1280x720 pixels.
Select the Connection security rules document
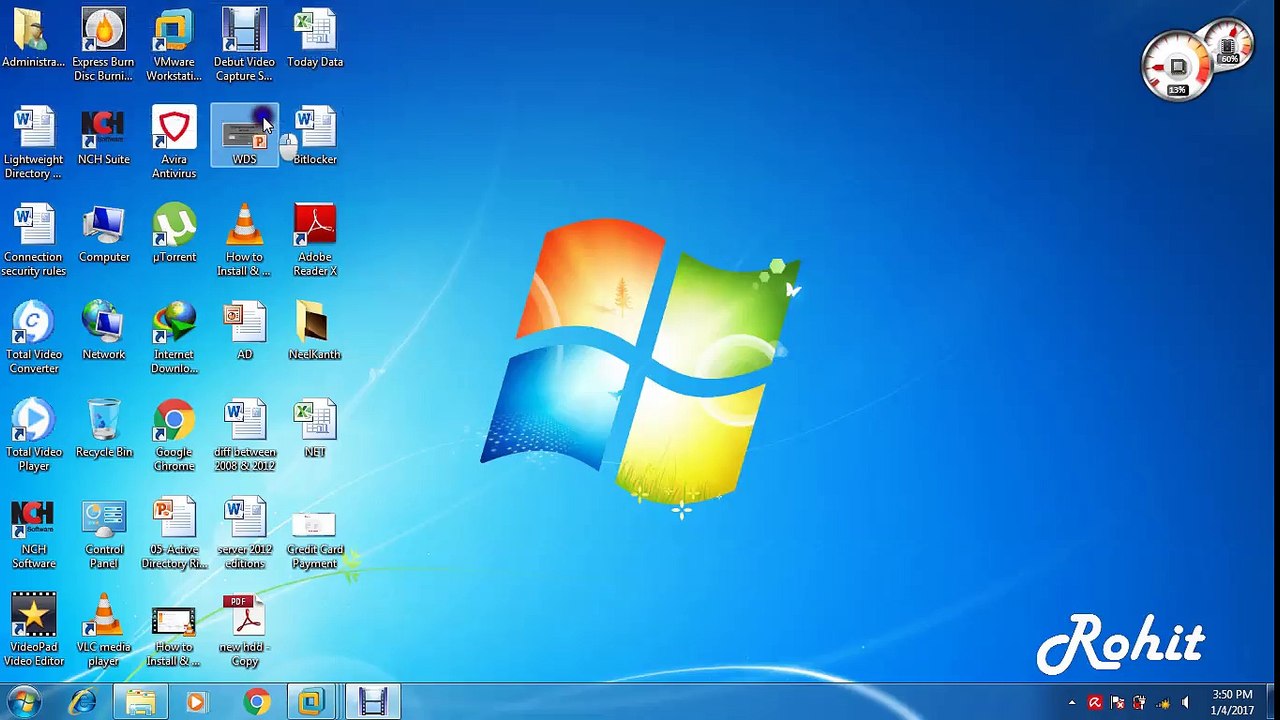coord(33,240)
